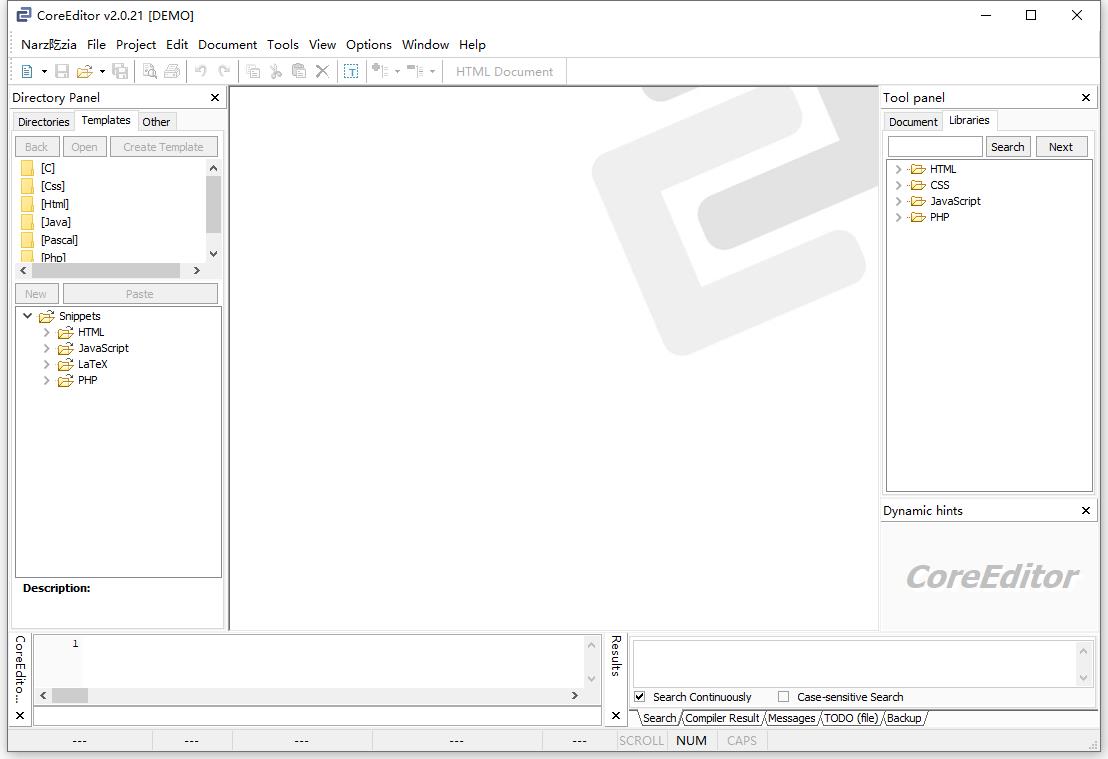Screen dimensions: 1108x759
Task: Open the dropdown arrow beside Open file
Action: 102,71
